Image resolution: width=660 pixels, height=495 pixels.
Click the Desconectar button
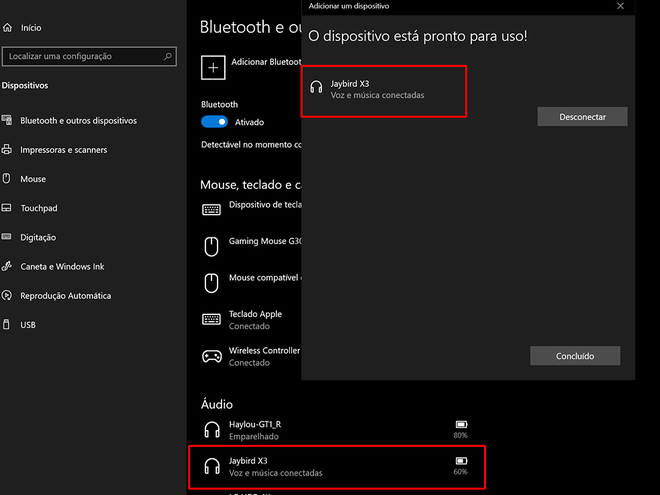(583, 117)
